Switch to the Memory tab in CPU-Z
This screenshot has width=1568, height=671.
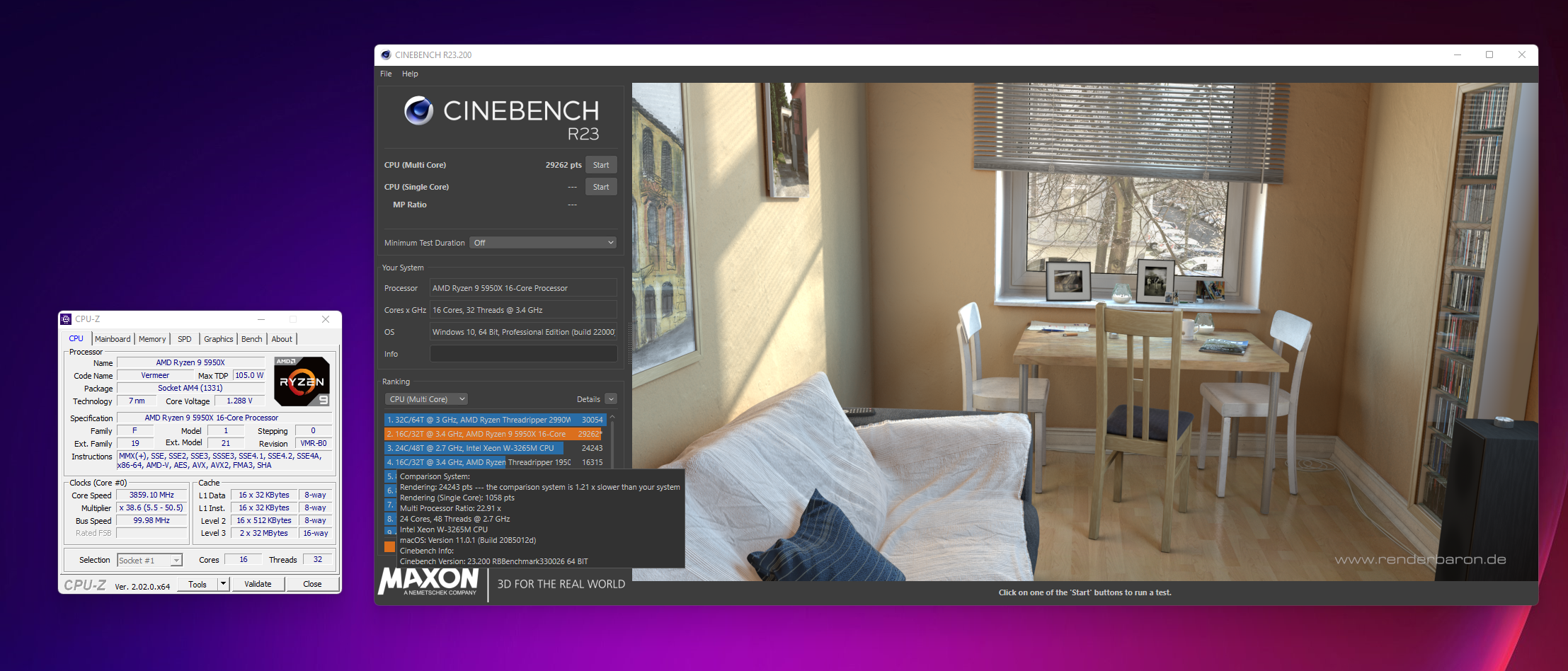coord(152,339)
